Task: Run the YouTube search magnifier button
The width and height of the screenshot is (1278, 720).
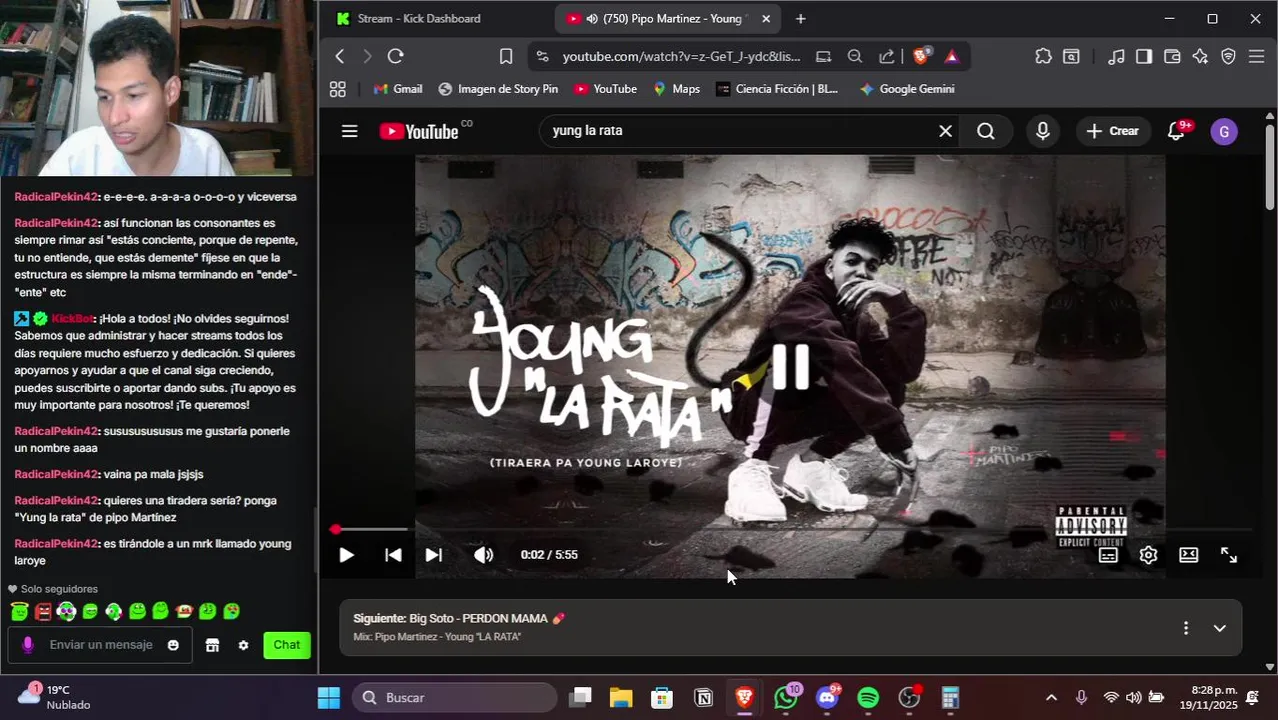Action: (x=986, y=131)
